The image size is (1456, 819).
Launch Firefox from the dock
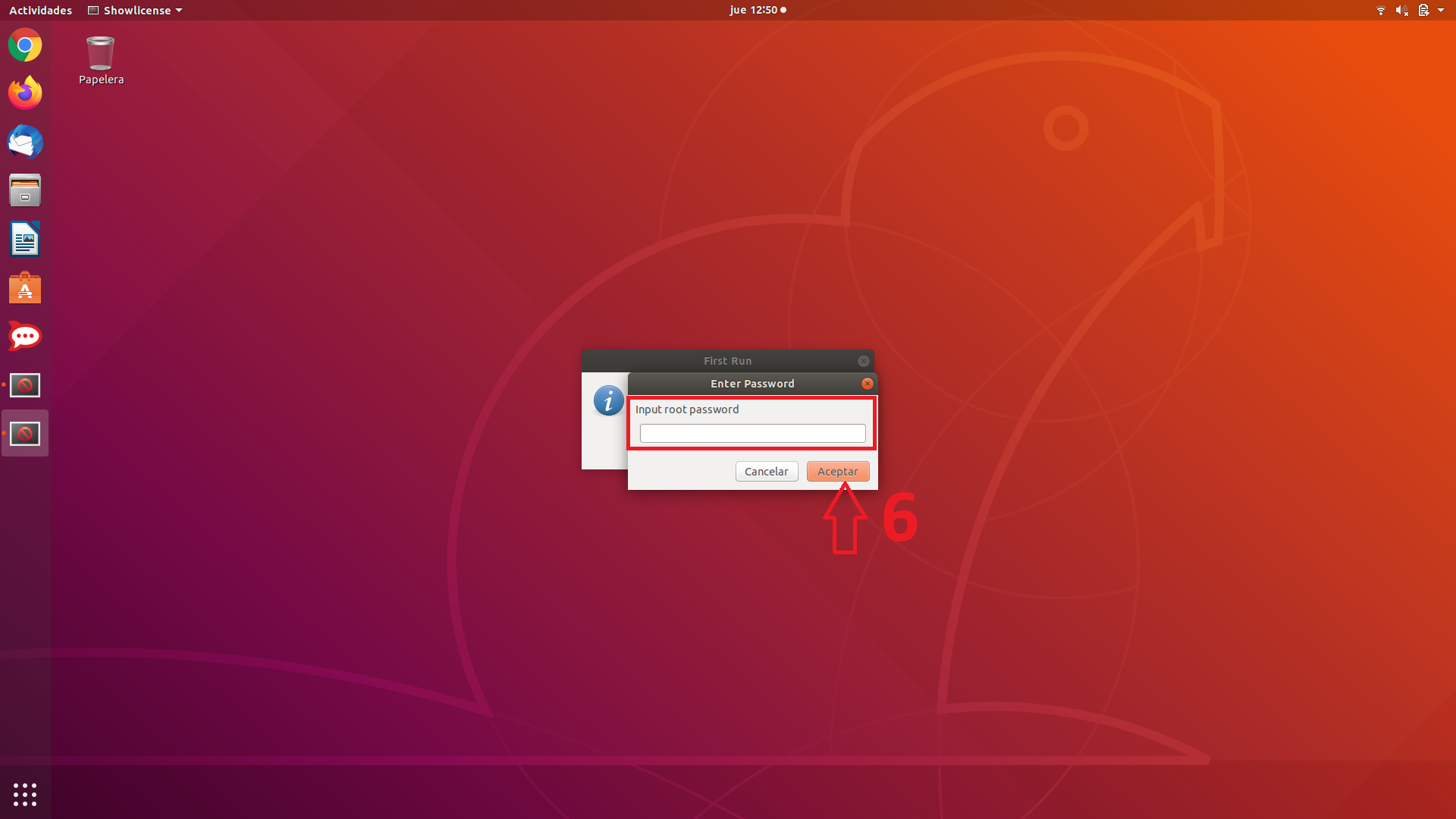25,93
